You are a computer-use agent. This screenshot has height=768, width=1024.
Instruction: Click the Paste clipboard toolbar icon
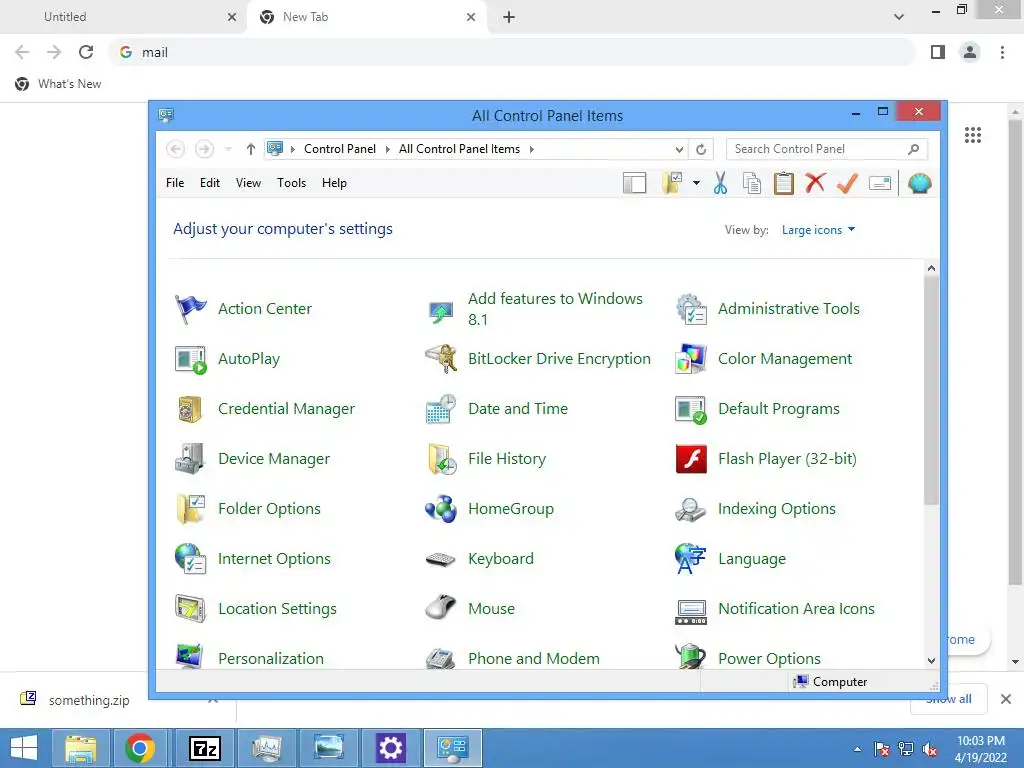click(784, 184)
